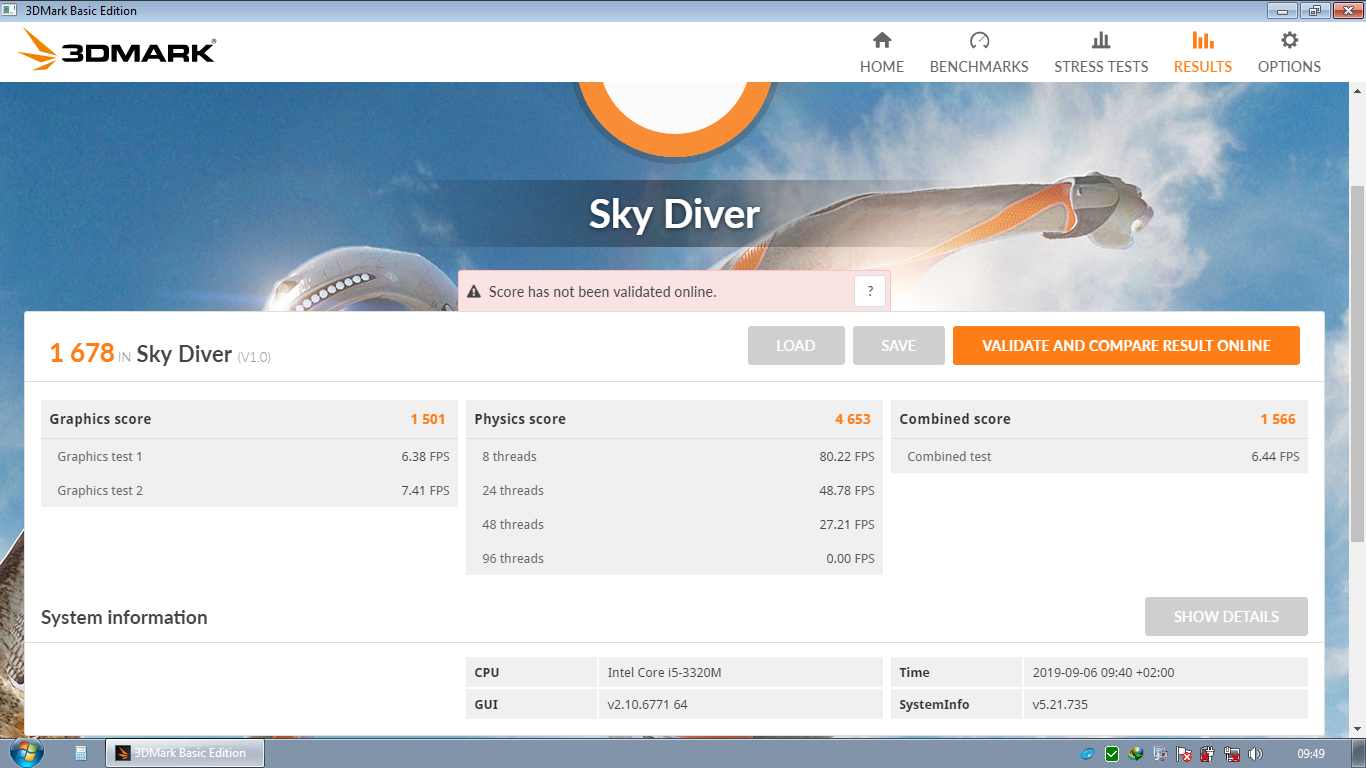Click the monitor display tray icon

[1160, 754]
